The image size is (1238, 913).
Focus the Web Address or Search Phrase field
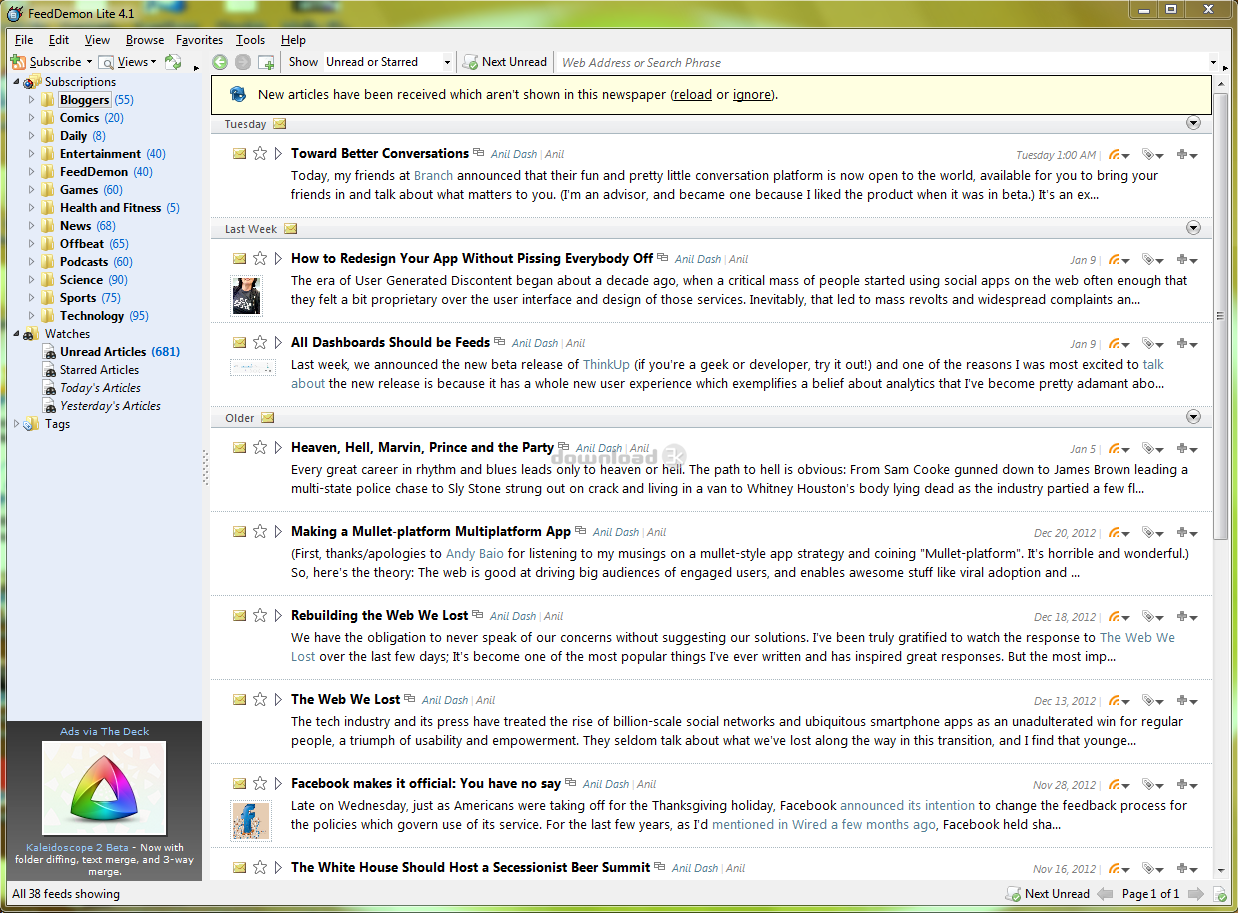coord(883,62)
